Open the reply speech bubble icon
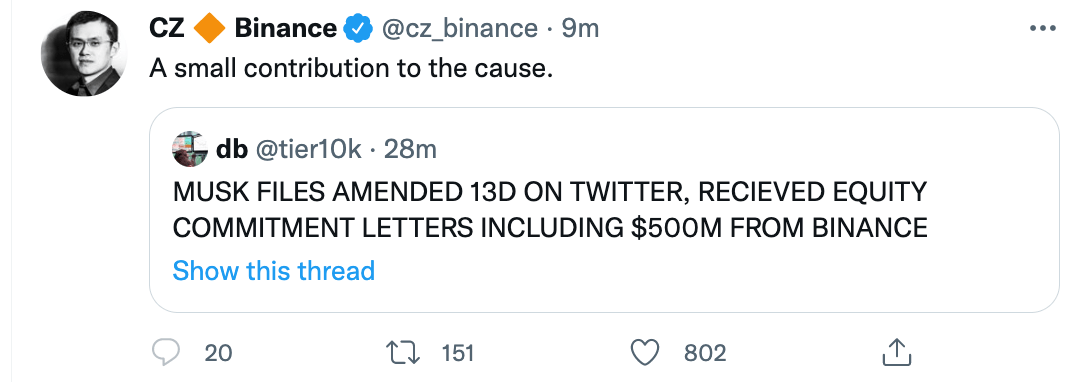This screenshot has height=382, width=1090. 165,353
